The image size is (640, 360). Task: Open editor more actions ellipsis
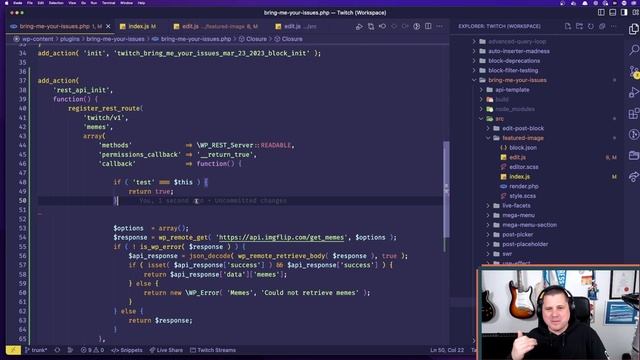[439, 27]
